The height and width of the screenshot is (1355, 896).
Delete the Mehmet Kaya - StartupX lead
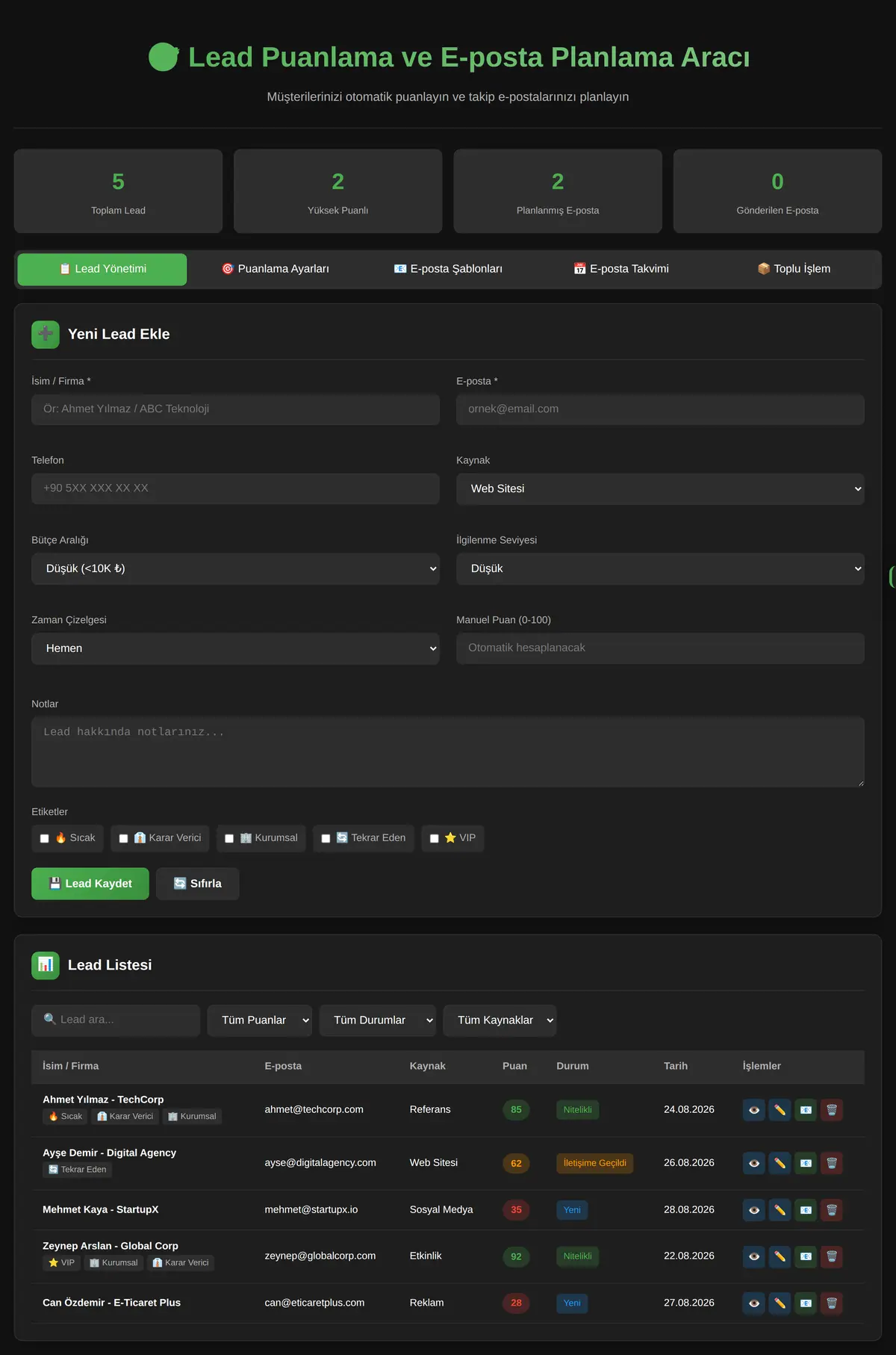pyautogui.click(x=832, y=1210)
